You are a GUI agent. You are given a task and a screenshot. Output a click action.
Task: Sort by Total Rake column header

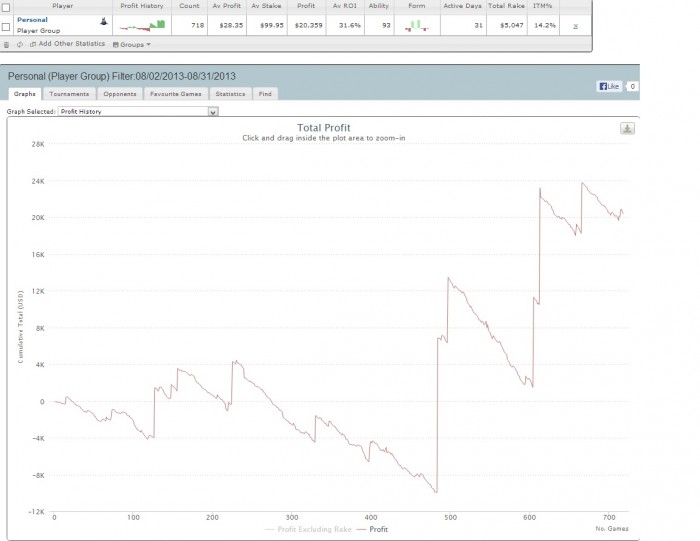pos(506,6)
